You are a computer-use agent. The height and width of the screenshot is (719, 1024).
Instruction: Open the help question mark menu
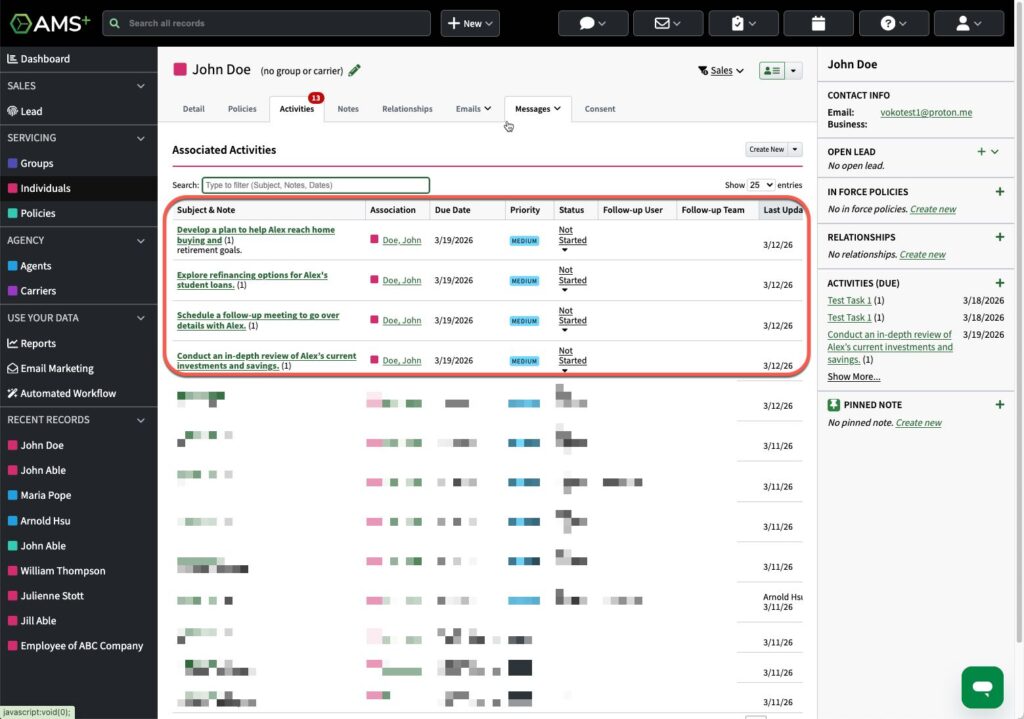(893, 23)
